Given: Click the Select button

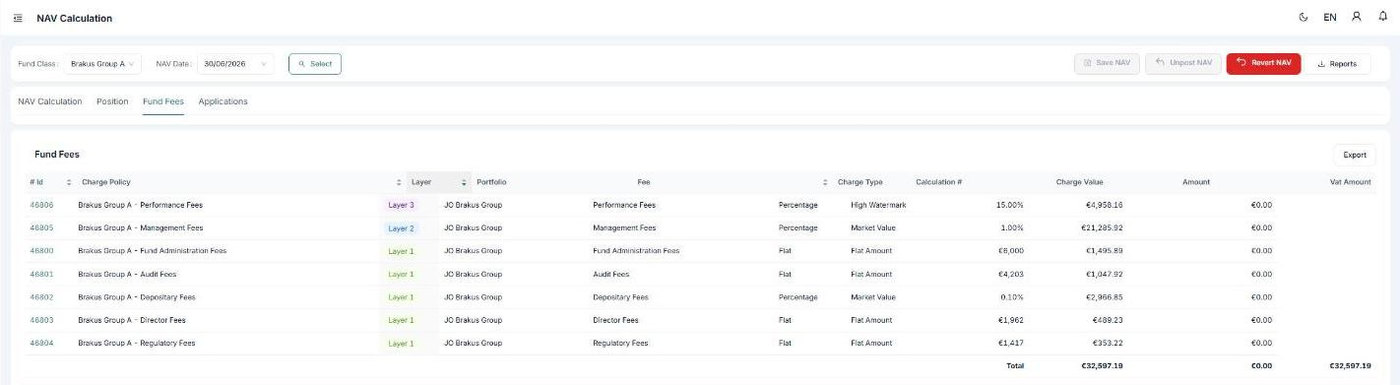Looking at the screenshot, I should pos(315,64).
